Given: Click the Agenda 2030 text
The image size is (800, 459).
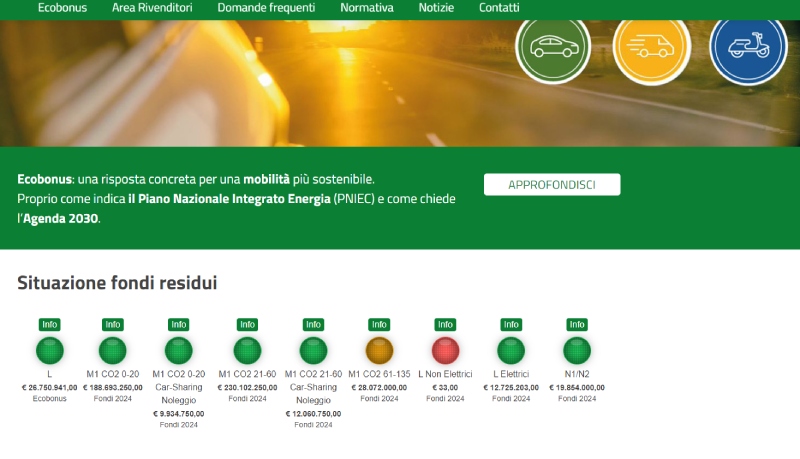Looking at the screenshot, I should coord(61,218).
